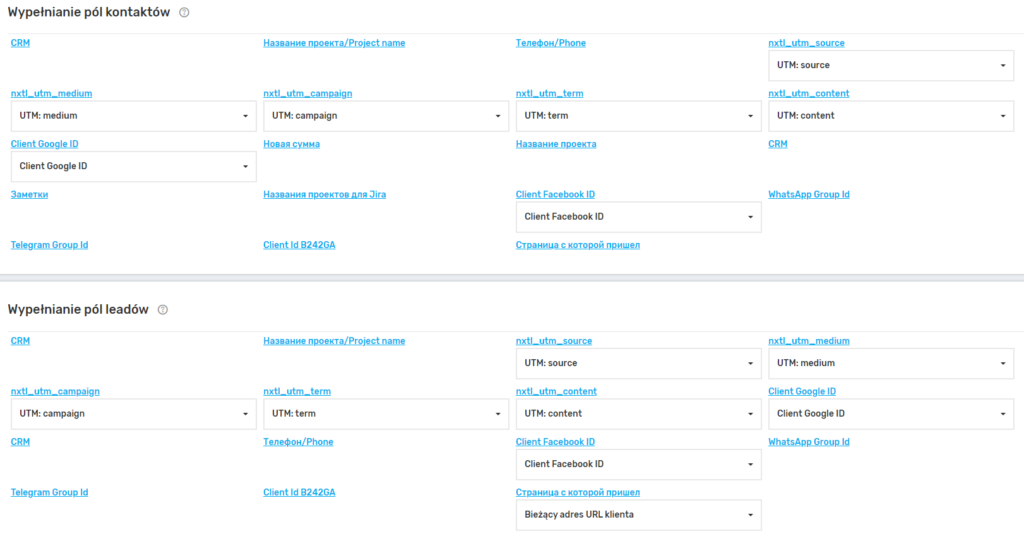
Task: Click Телефон/Phone link in leads section
Action: tap(298, 442)
